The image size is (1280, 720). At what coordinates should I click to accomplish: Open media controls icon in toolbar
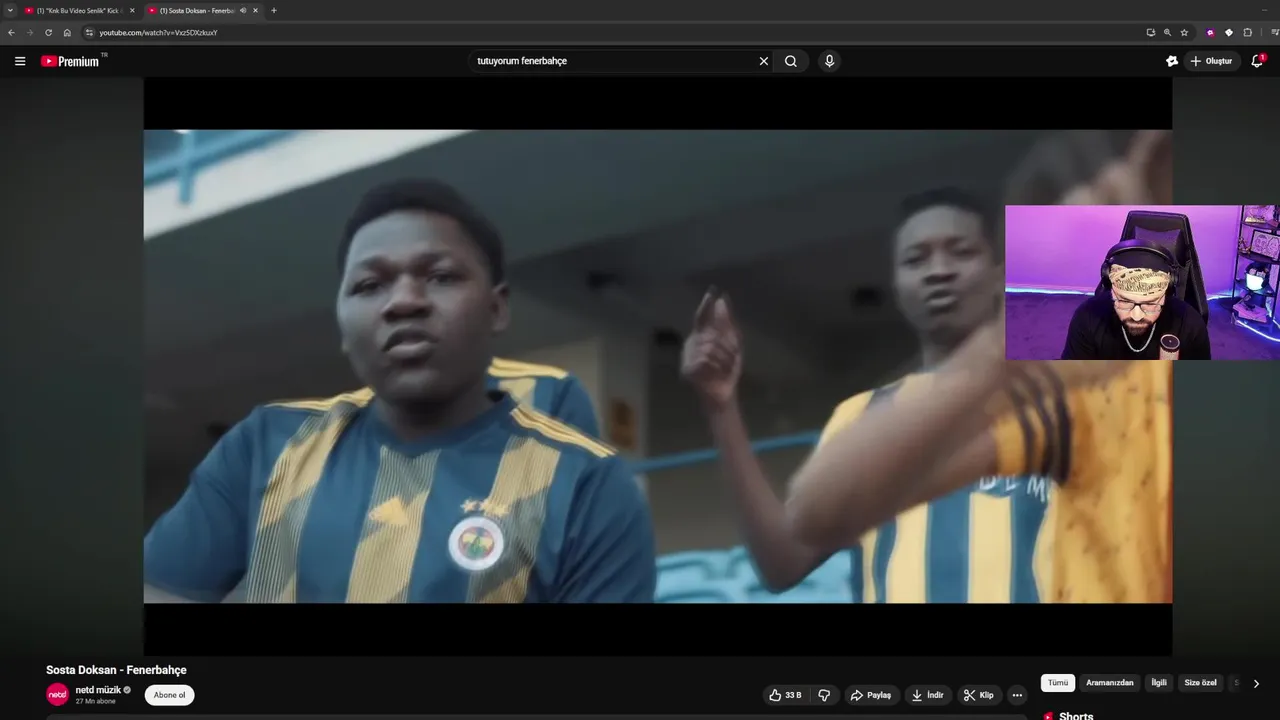coord(1274,32)
